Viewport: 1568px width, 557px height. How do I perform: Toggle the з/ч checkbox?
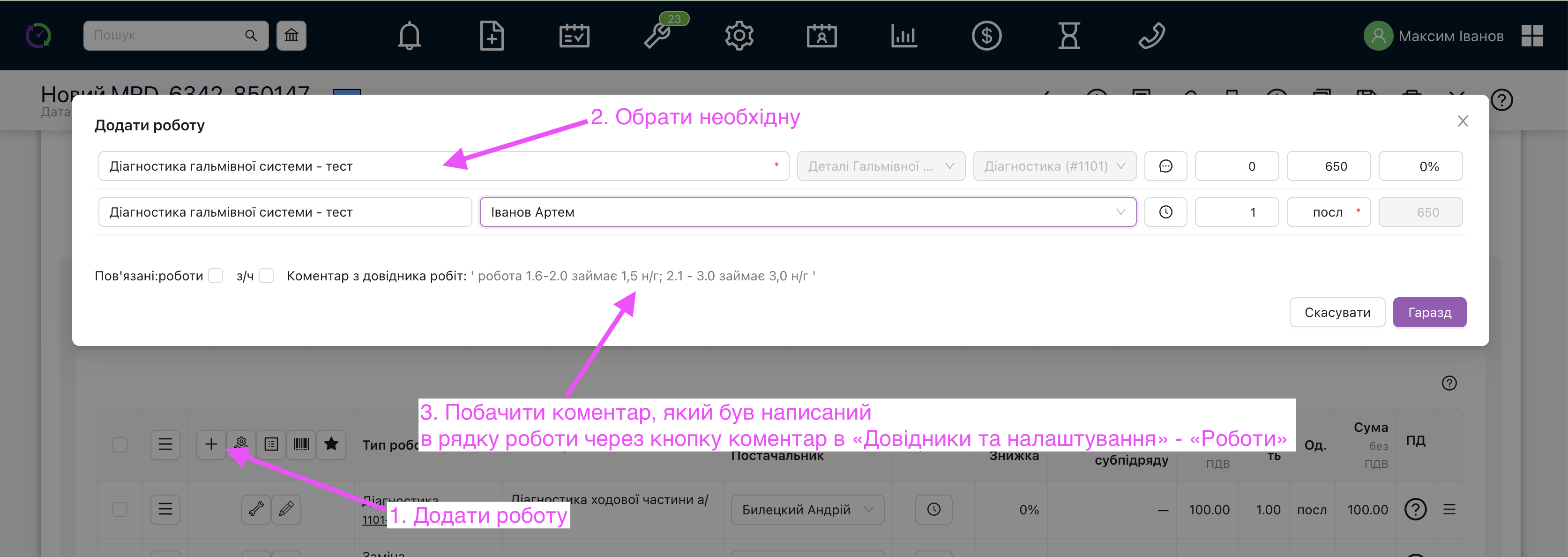(x=266, y=276)
